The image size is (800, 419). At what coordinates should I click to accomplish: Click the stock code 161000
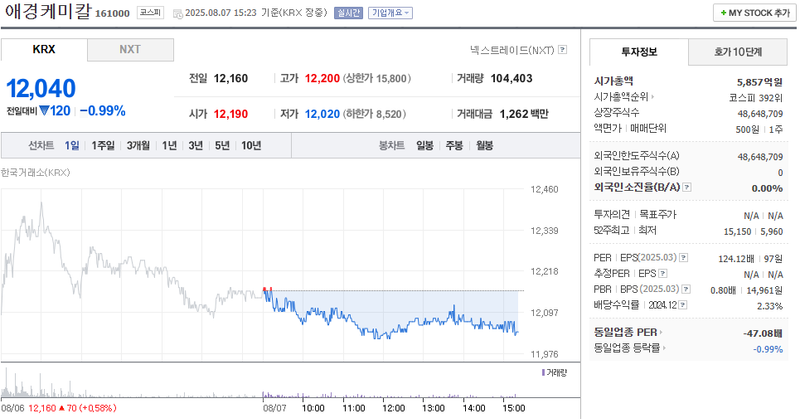pos(112,14)
